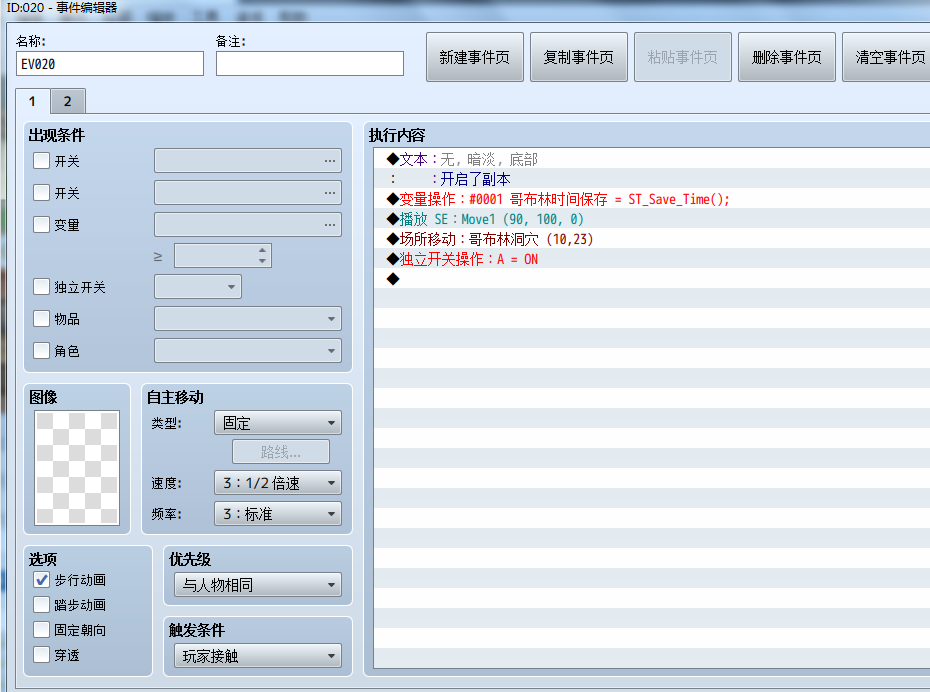Open the movement 类型 dropdown showing 固定
The image size is (930, 692).
tap(278, 423)
